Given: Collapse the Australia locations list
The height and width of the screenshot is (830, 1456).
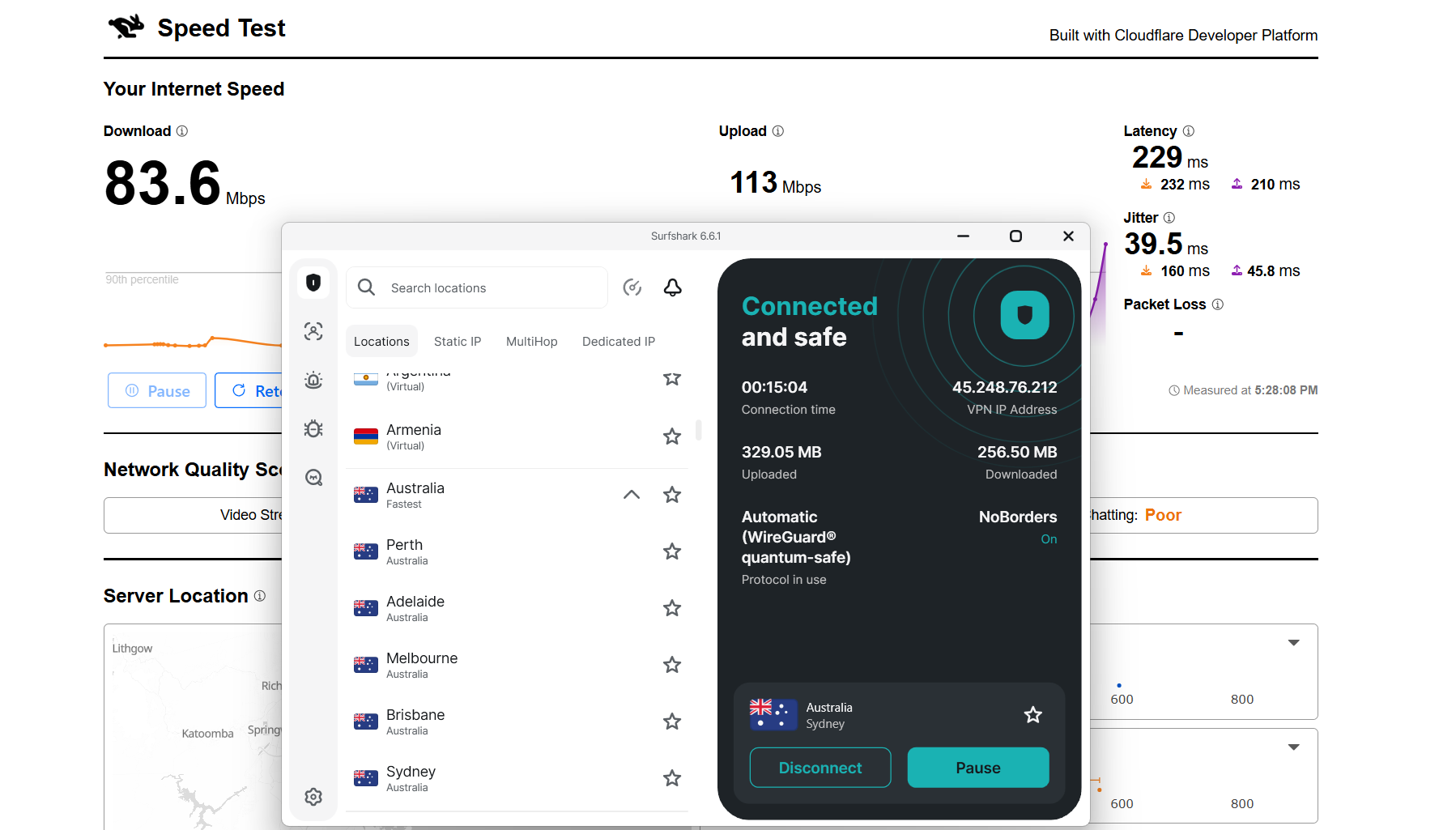Looking at the screenshot, I should [631, 494].
